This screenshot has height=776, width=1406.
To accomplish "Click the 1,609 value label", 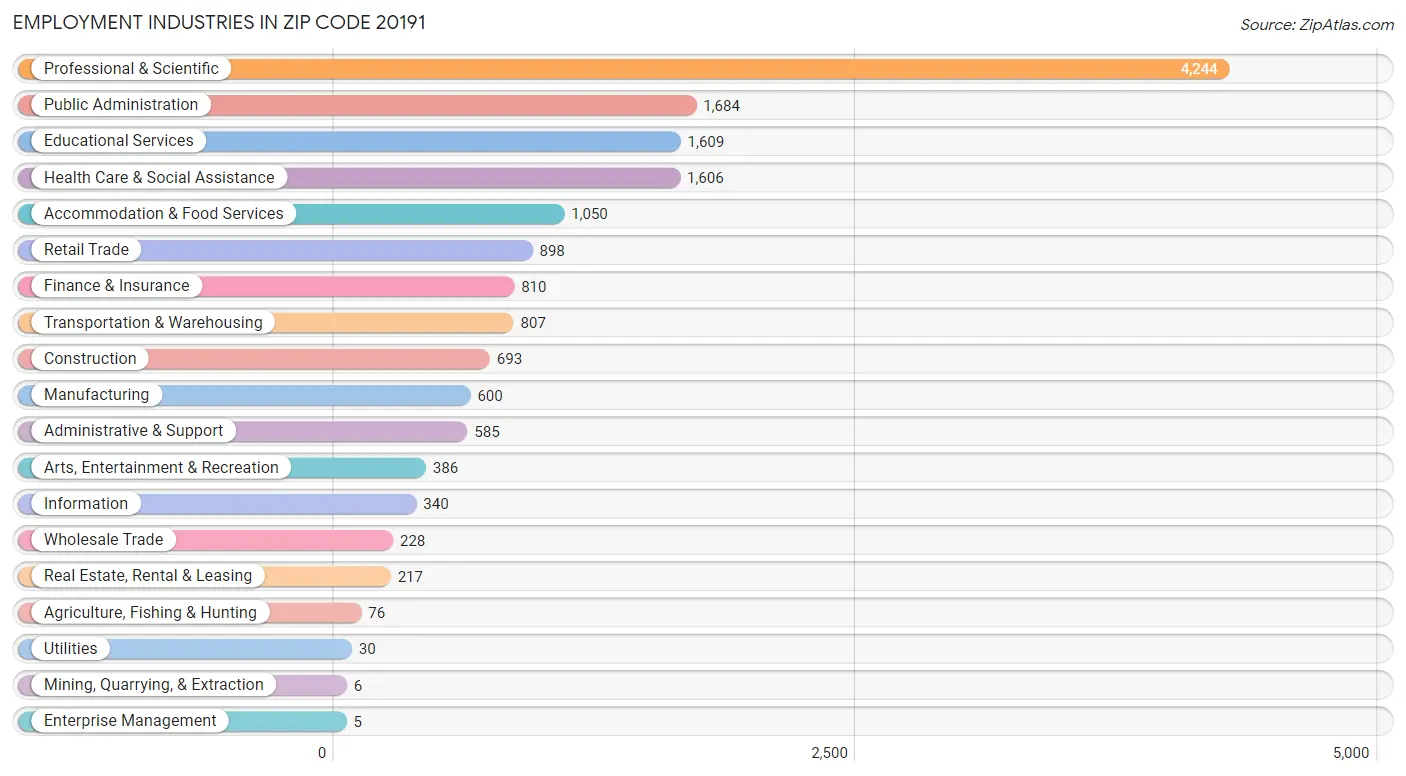I will [706, 142].
